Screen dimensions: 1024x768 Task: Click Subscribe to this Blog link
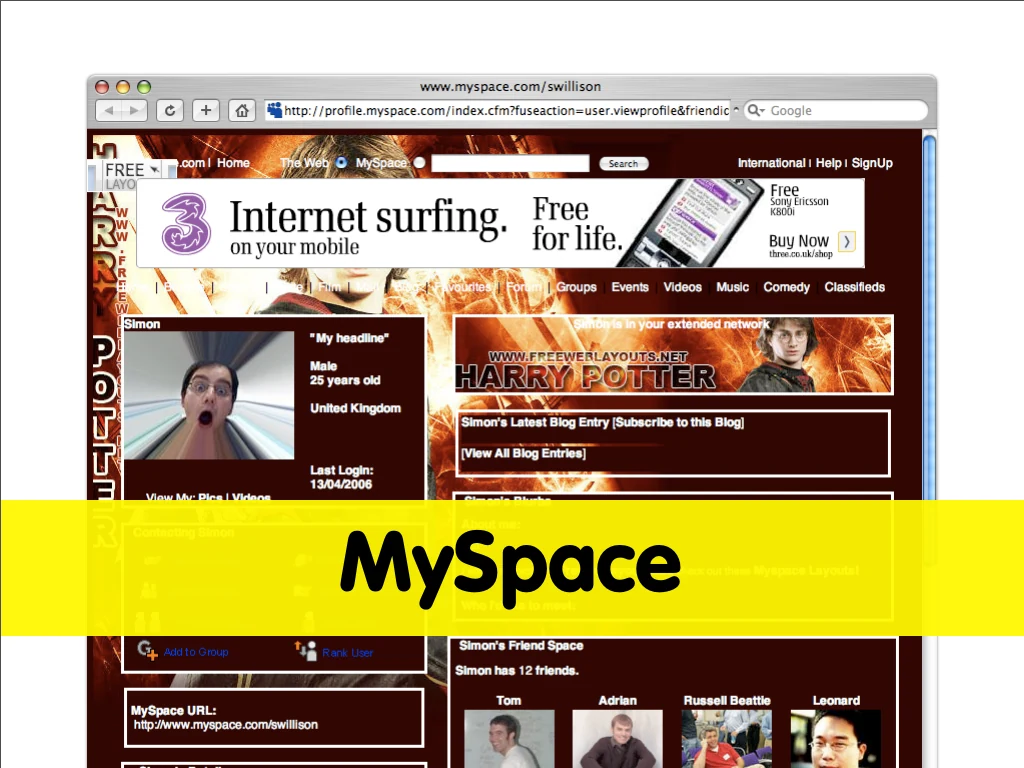pyautogui.click(x=678, y=423)
